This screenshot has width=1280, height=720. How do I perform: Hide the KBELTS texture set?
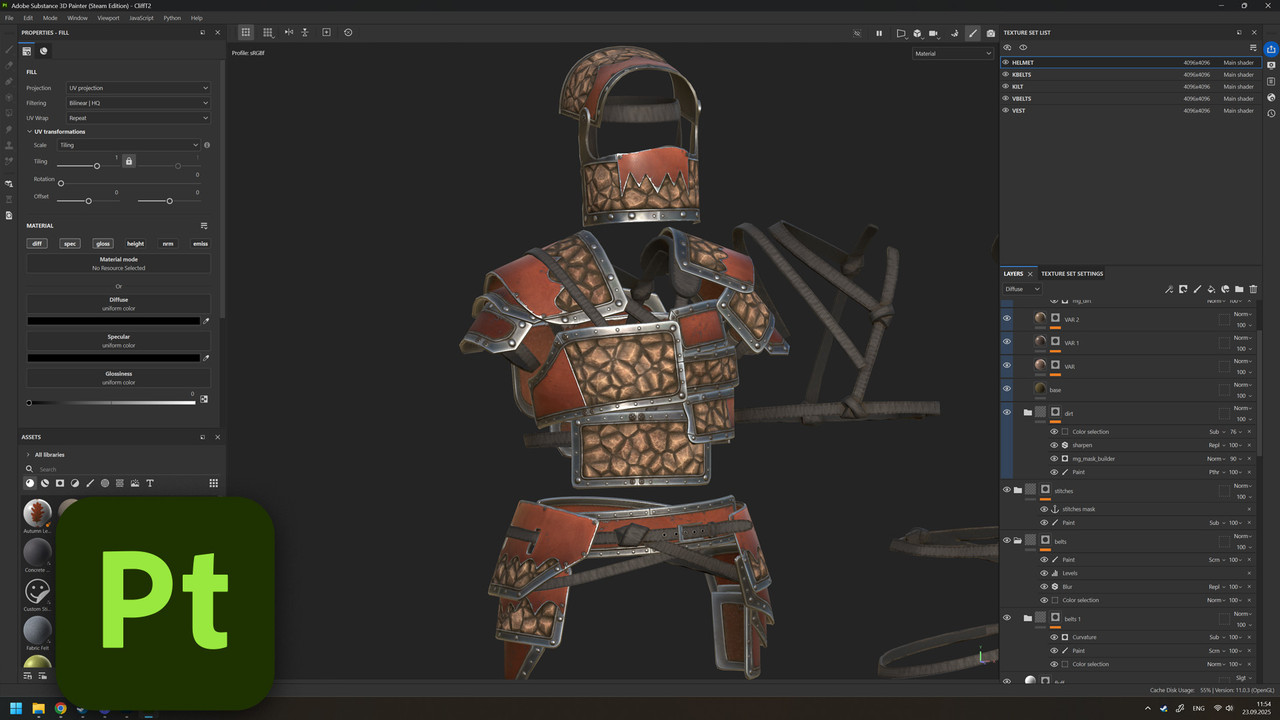(1006, 74)
